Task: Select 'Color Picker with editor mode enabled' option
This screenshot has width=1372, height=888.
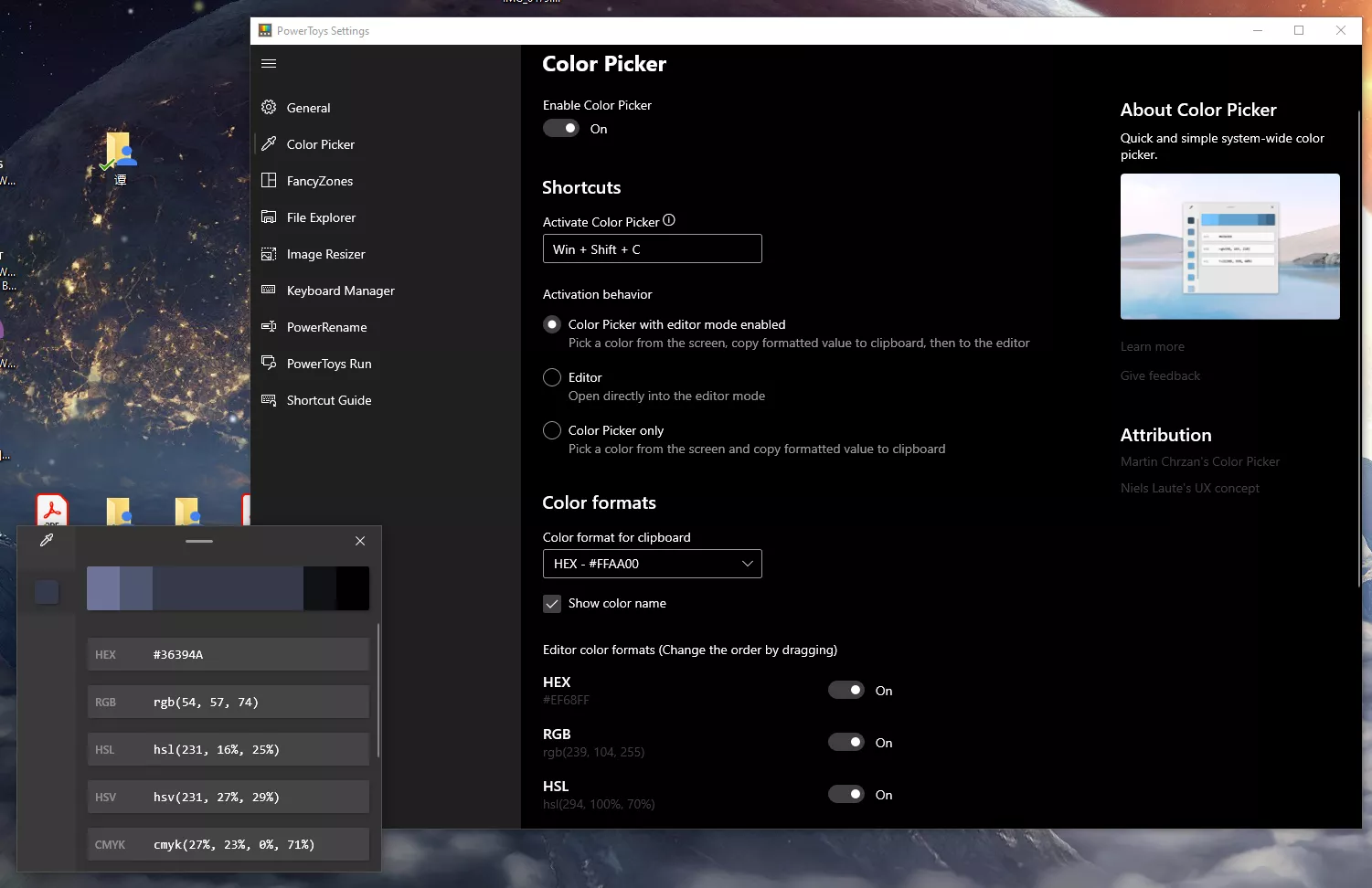Action: coord(552,324)
